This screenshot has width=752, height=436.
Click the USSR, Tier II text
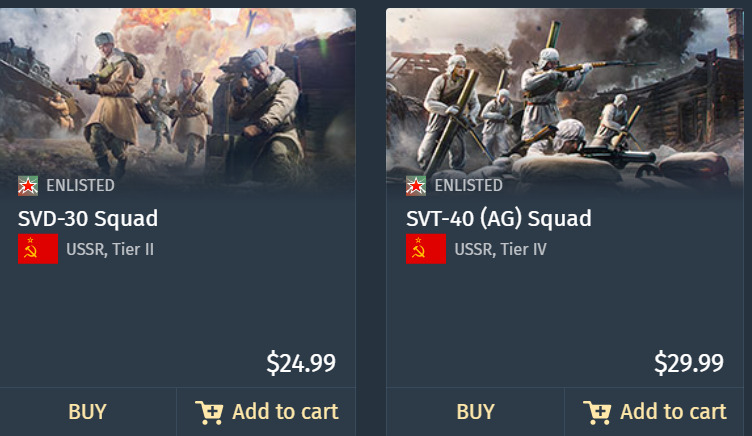[110, 249]
